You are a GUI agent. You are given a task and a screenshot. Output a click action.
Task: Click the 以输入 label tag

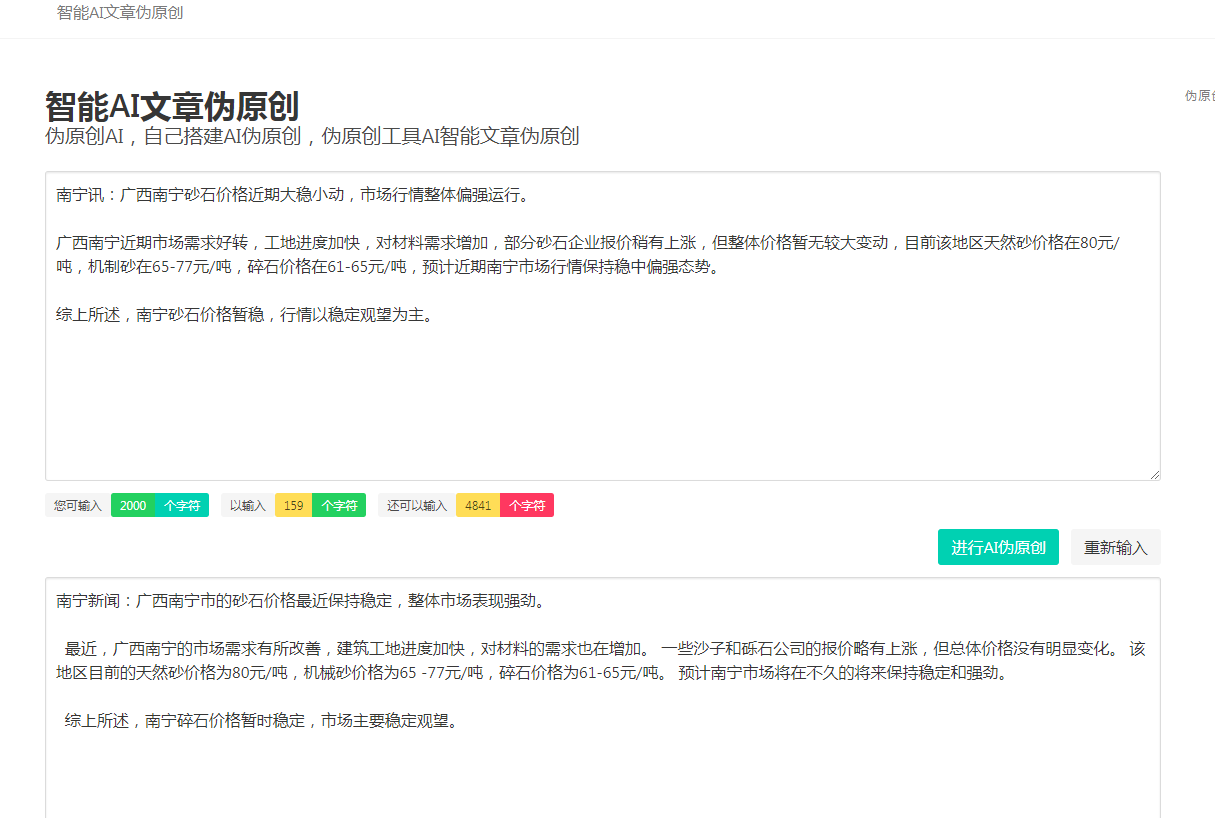coord(247,506)
